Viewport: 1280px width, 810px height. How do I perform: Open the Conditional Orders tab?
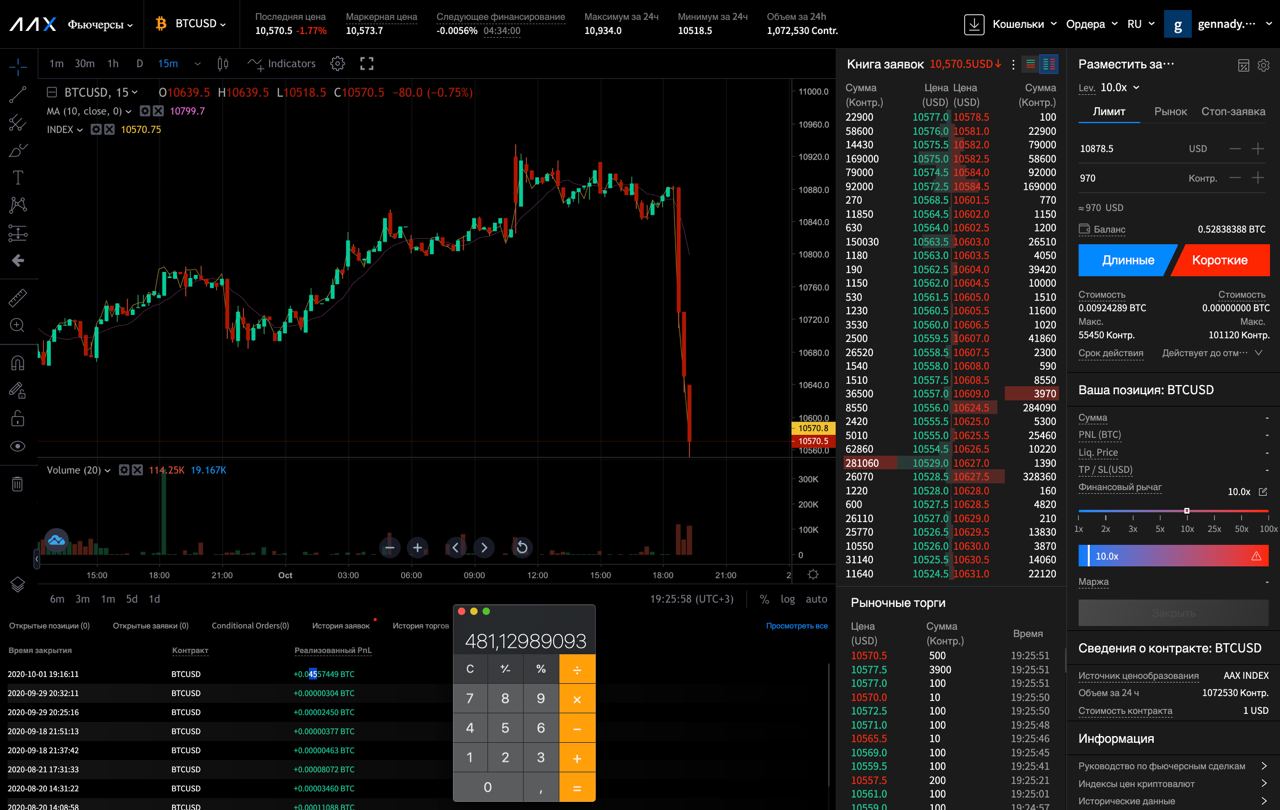[x=250, y=626]
